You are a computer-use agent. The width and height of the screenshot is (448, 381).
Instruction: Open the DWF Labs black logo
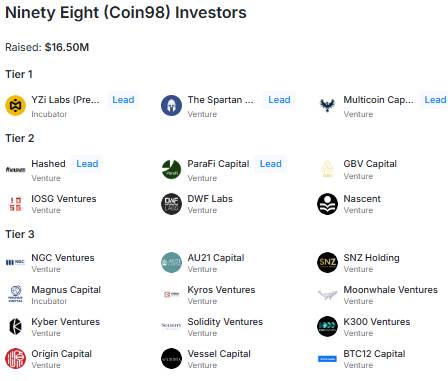[x=171, y=204]
